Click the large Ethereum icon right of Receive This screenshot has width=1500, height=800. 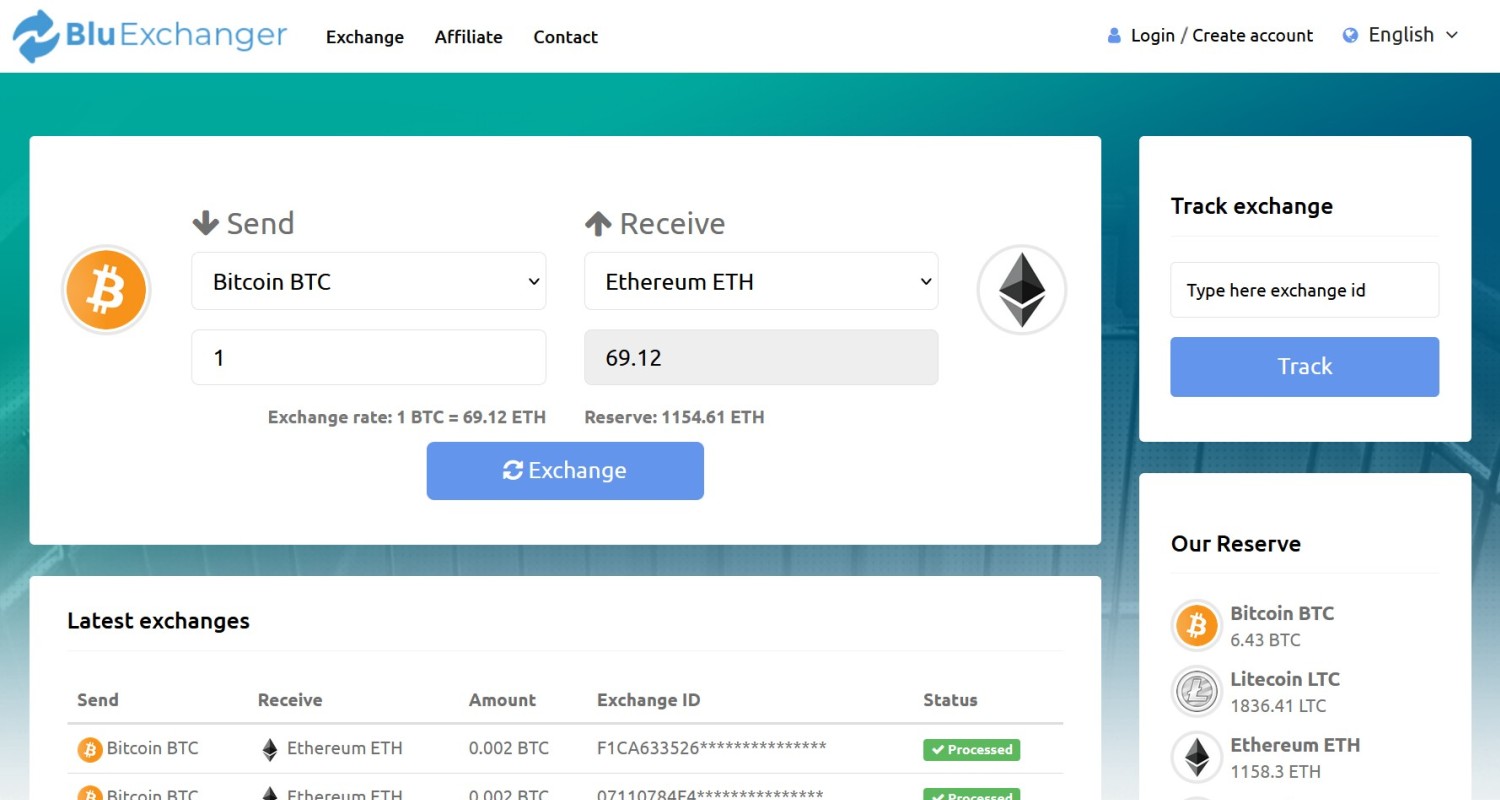coord(1022,290)
